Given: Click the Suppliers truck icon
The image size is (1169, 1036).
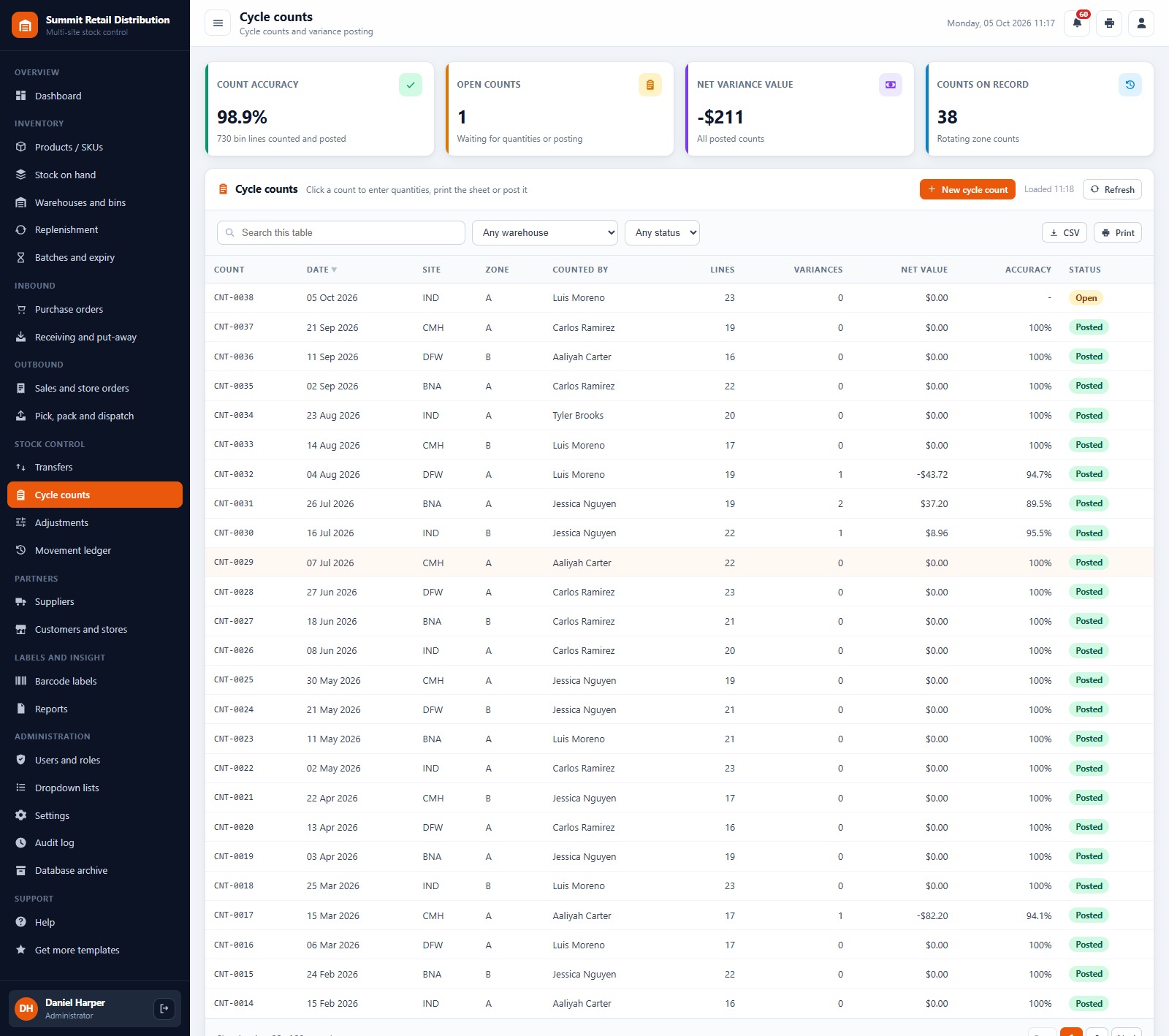Looking at the screenshot, I should point(21,601).
